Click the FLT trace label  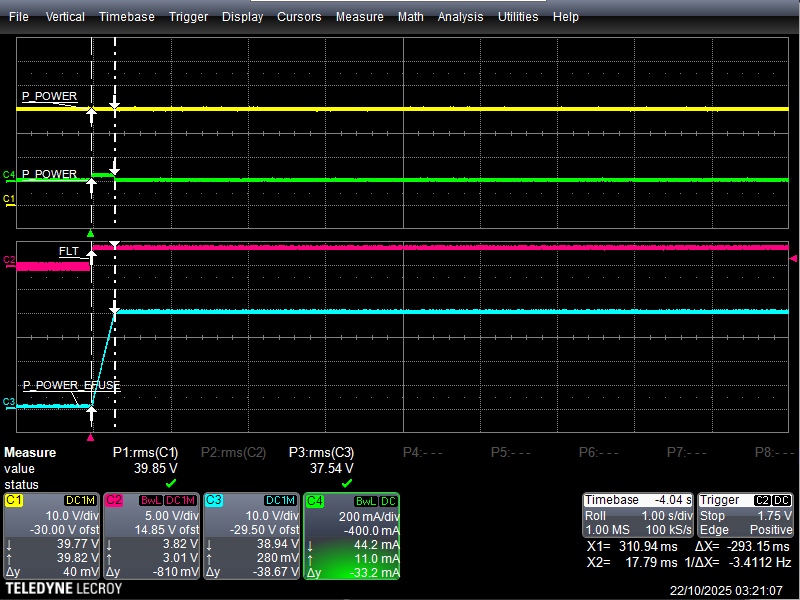coord(69,252)
